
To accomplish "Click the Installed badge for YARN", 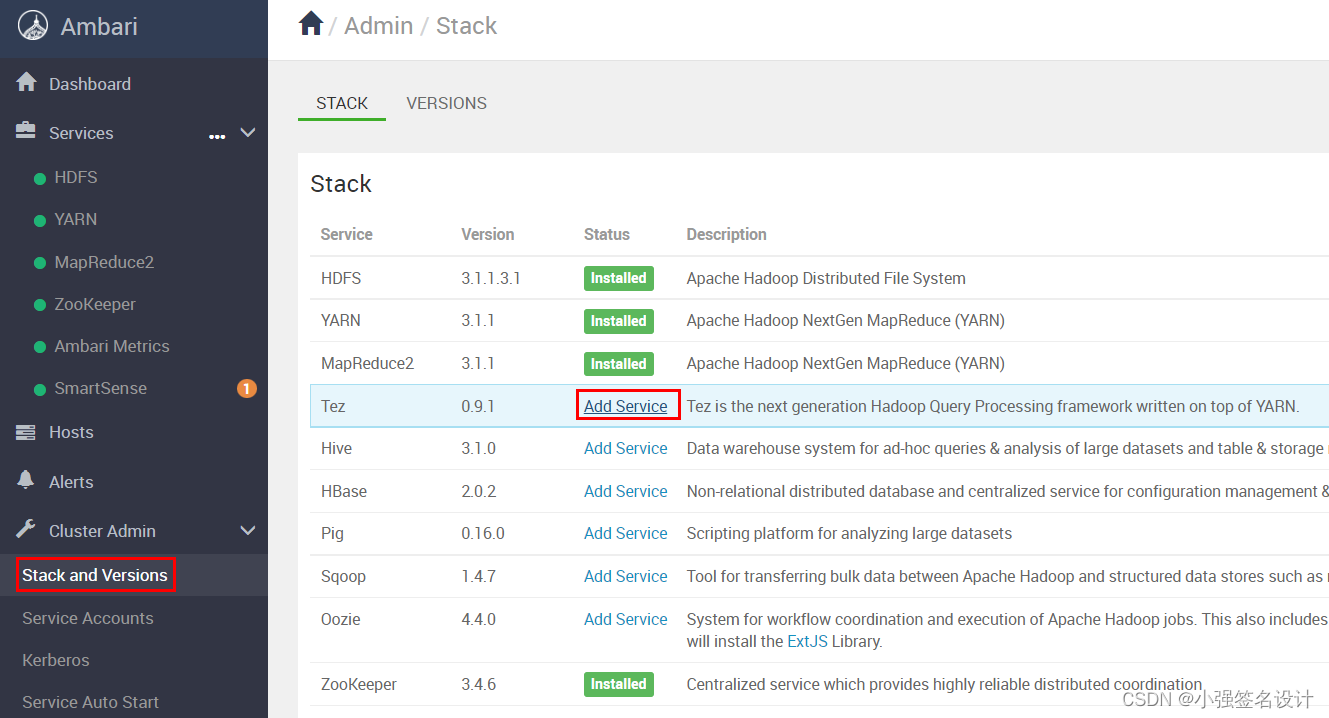I will pos(618,321).
